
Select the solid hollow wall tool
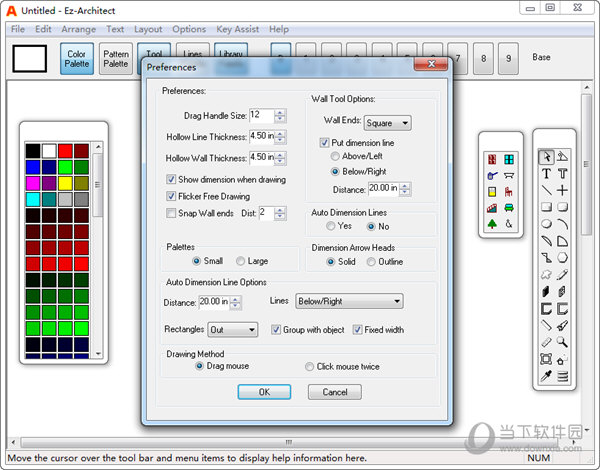tap(546, 292)
